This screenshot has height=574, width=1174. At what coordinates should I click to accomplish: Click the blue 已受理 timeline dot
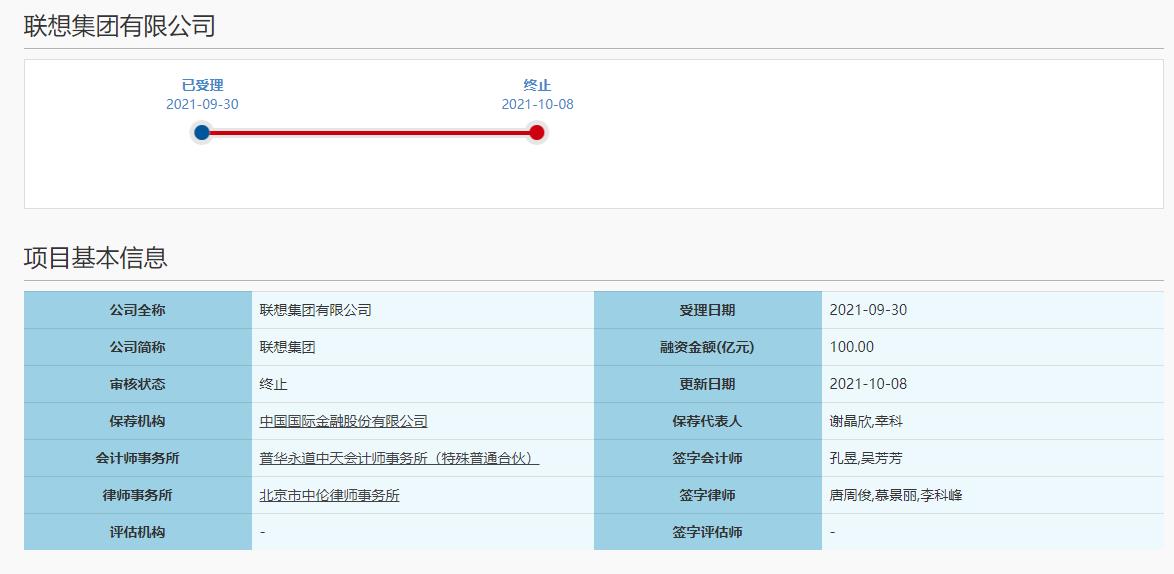pos(202,132)
